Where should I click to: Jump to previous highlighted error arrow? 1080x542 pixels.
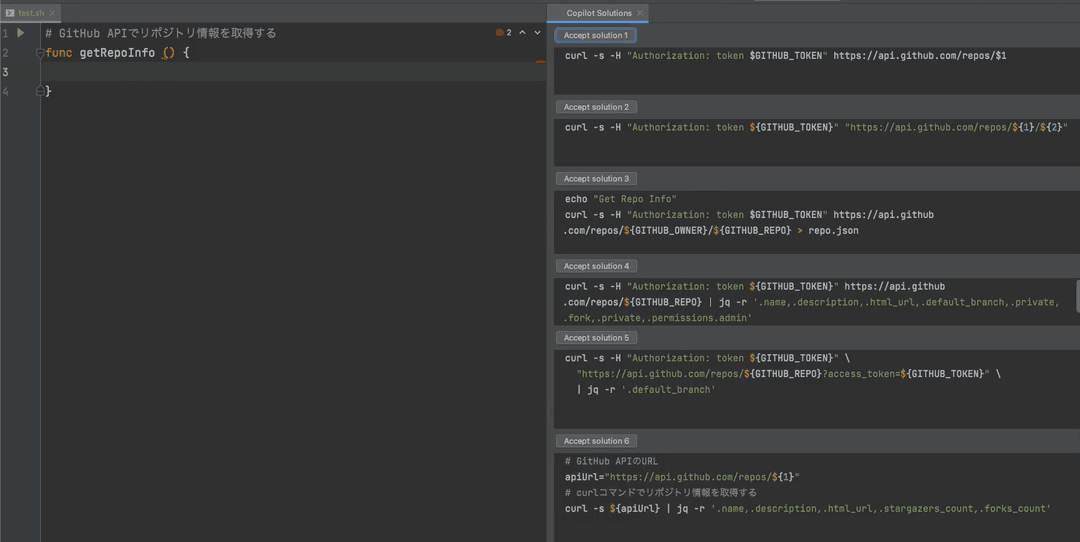522,33
